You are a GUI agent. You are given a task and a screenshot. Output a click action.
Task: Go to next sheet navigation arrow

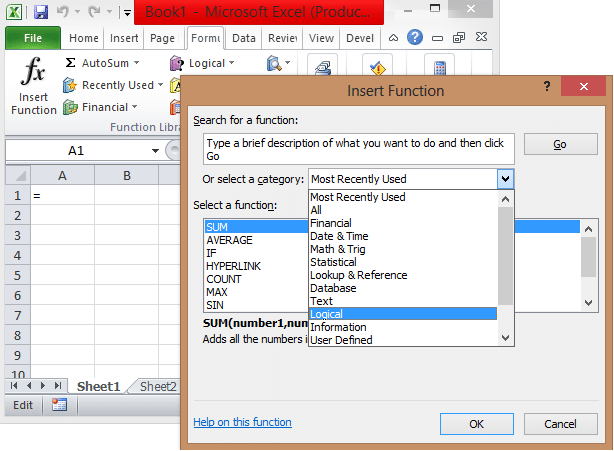(x=43, y=386)
